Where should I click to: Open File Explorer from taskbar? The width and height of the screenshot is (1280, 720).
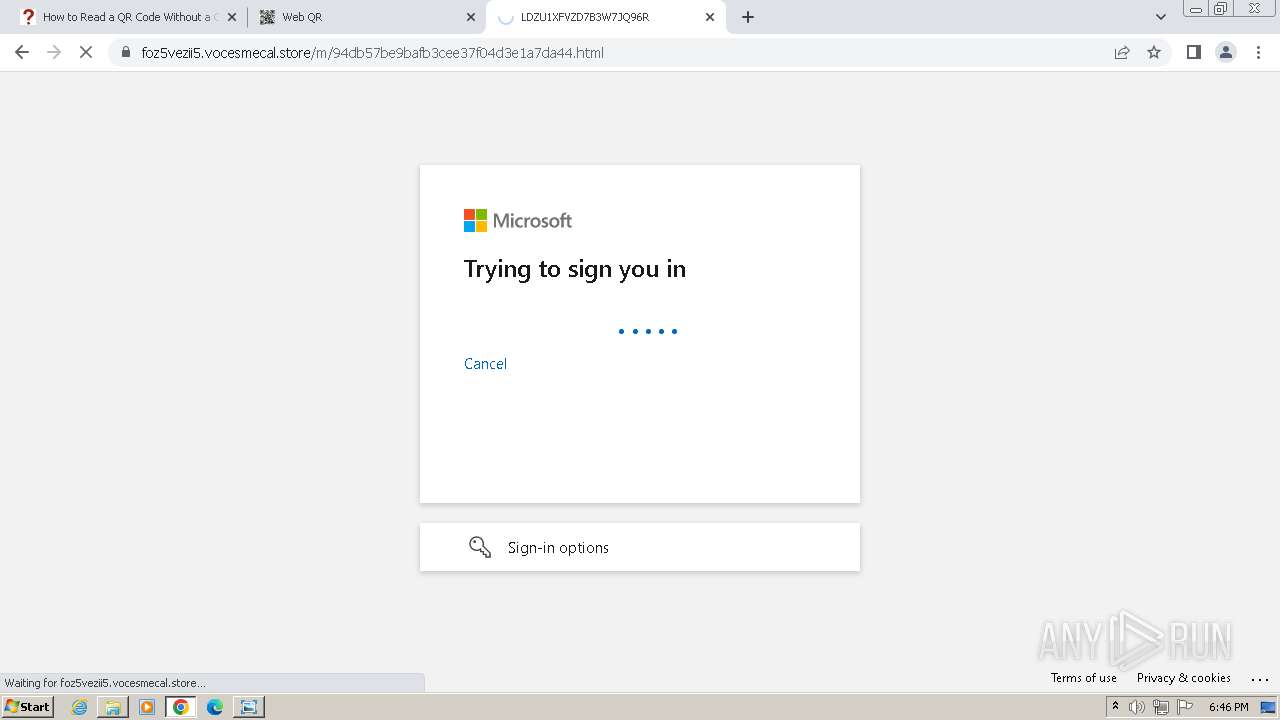(x=113, y=707)
